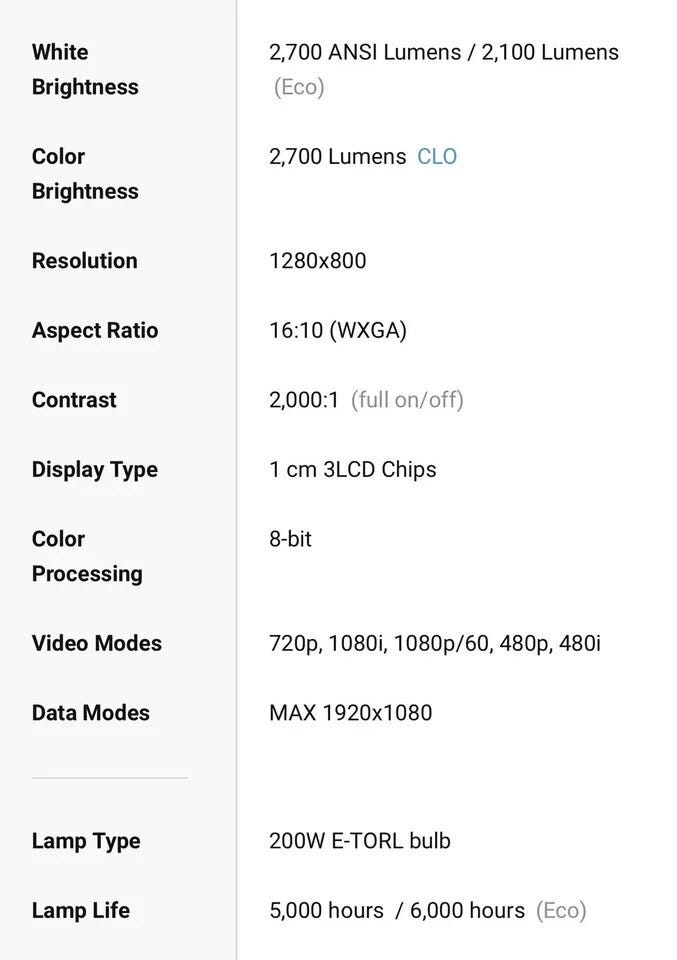Click the Video Modes label
Screen dimensions: 677x960
pyautogui.click(x=96, y=643)
